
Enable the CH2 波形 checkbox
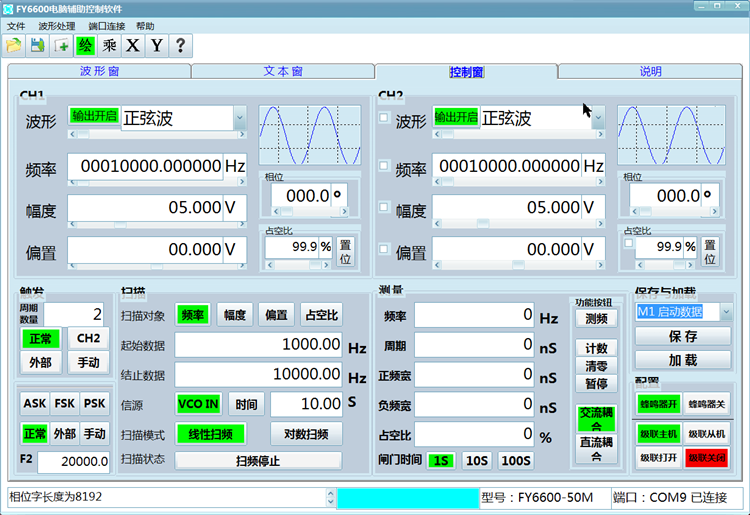(x=384, y=118)
